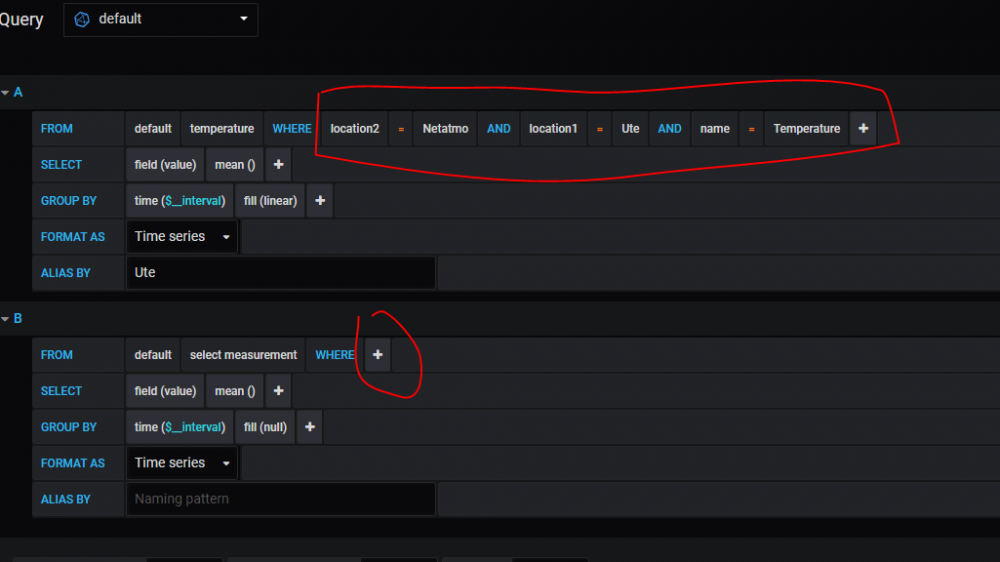This screenshot has width=1000, height=562.
Task: Click the first AND operator in query A
Action: click(498, 129)
